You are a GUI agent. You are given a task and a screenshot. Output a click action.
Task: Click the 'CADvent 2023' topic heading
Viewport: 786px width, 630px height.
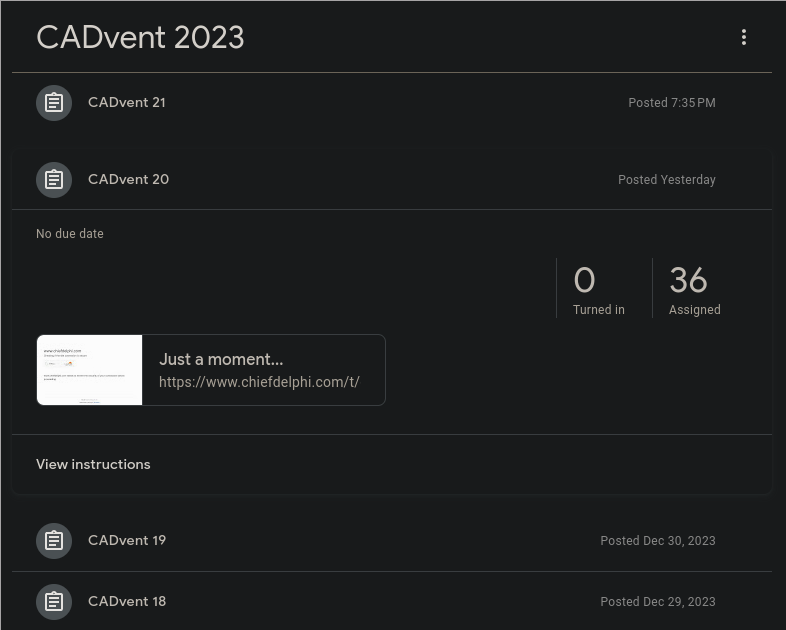(x=140, y=38)
